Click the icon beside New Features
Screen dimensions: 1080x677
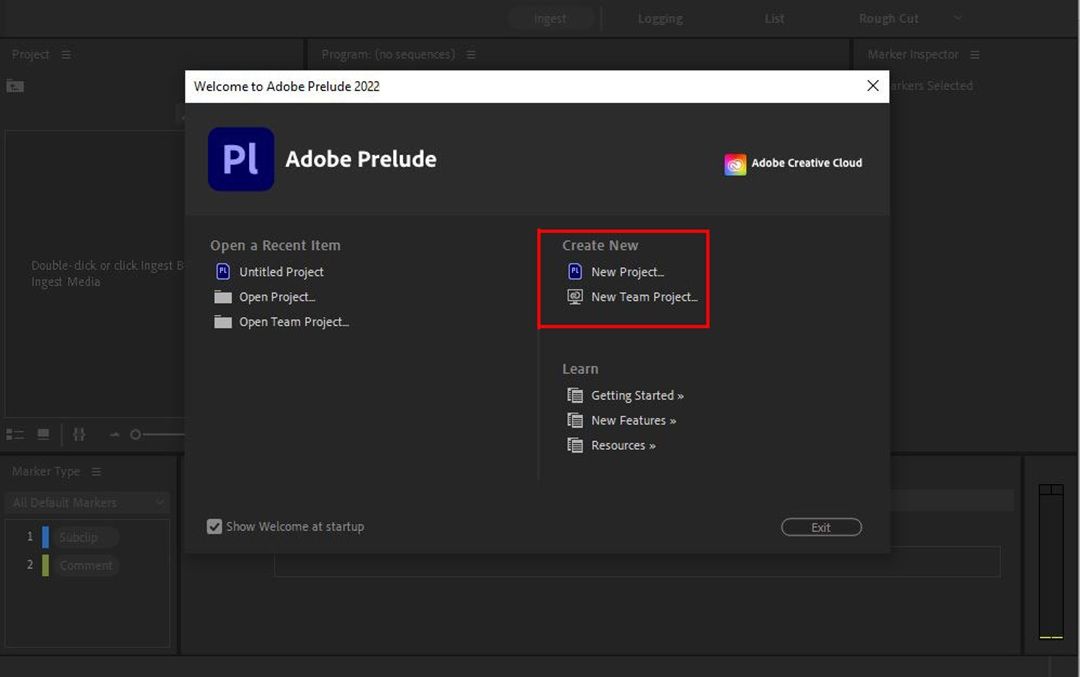coord(576,420)
